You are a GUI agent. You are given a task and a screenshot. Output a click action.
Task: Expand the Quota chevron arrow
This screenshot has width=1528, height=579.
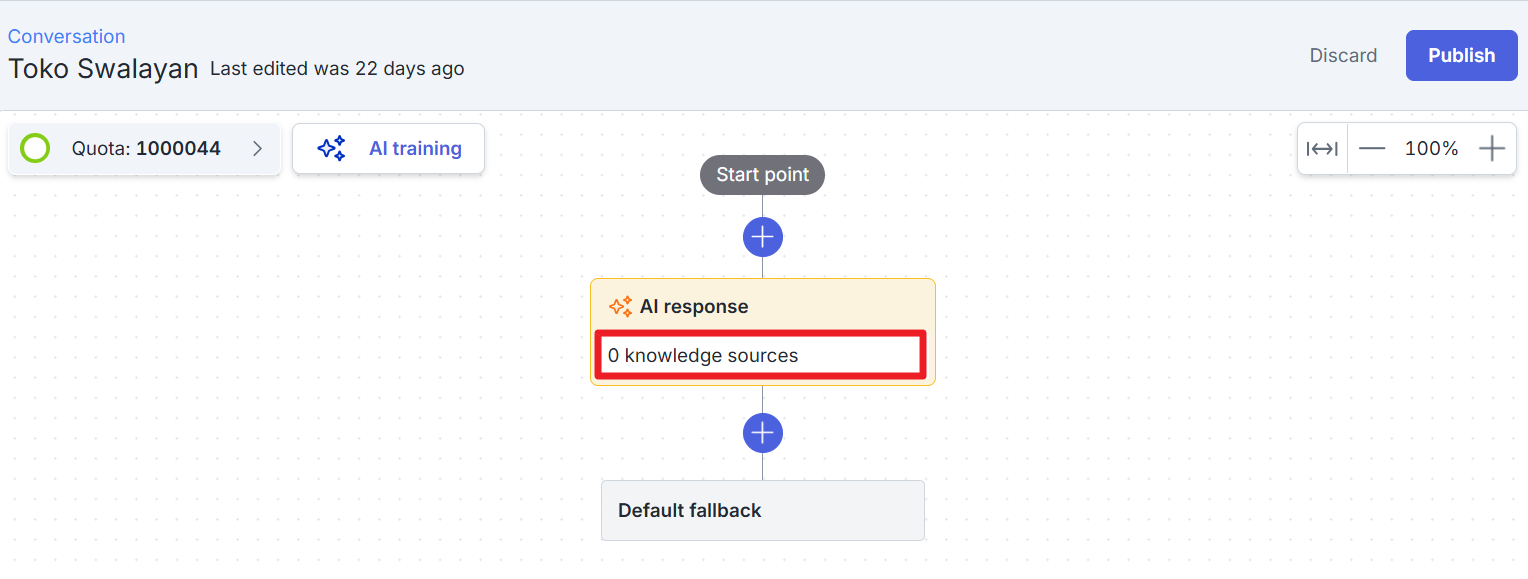pos(257,148)
